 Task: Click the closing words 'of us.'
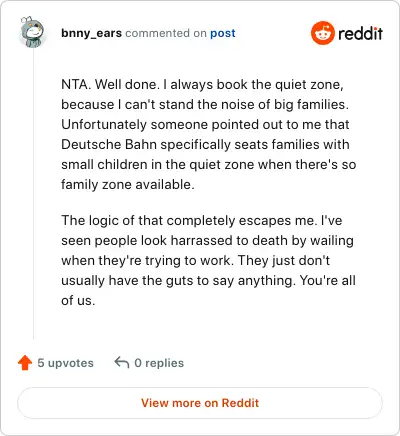[78, 301]
